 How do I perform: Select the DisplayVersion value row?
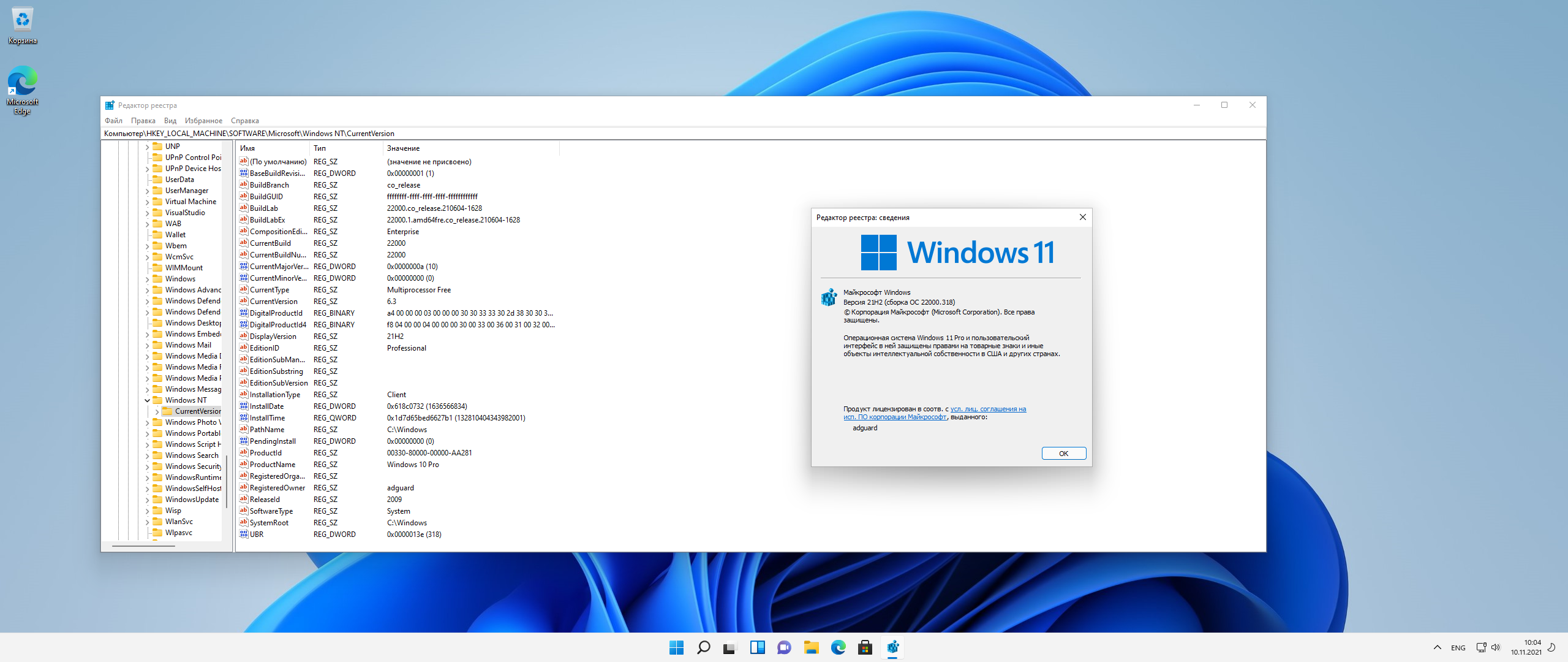point(397,337)
